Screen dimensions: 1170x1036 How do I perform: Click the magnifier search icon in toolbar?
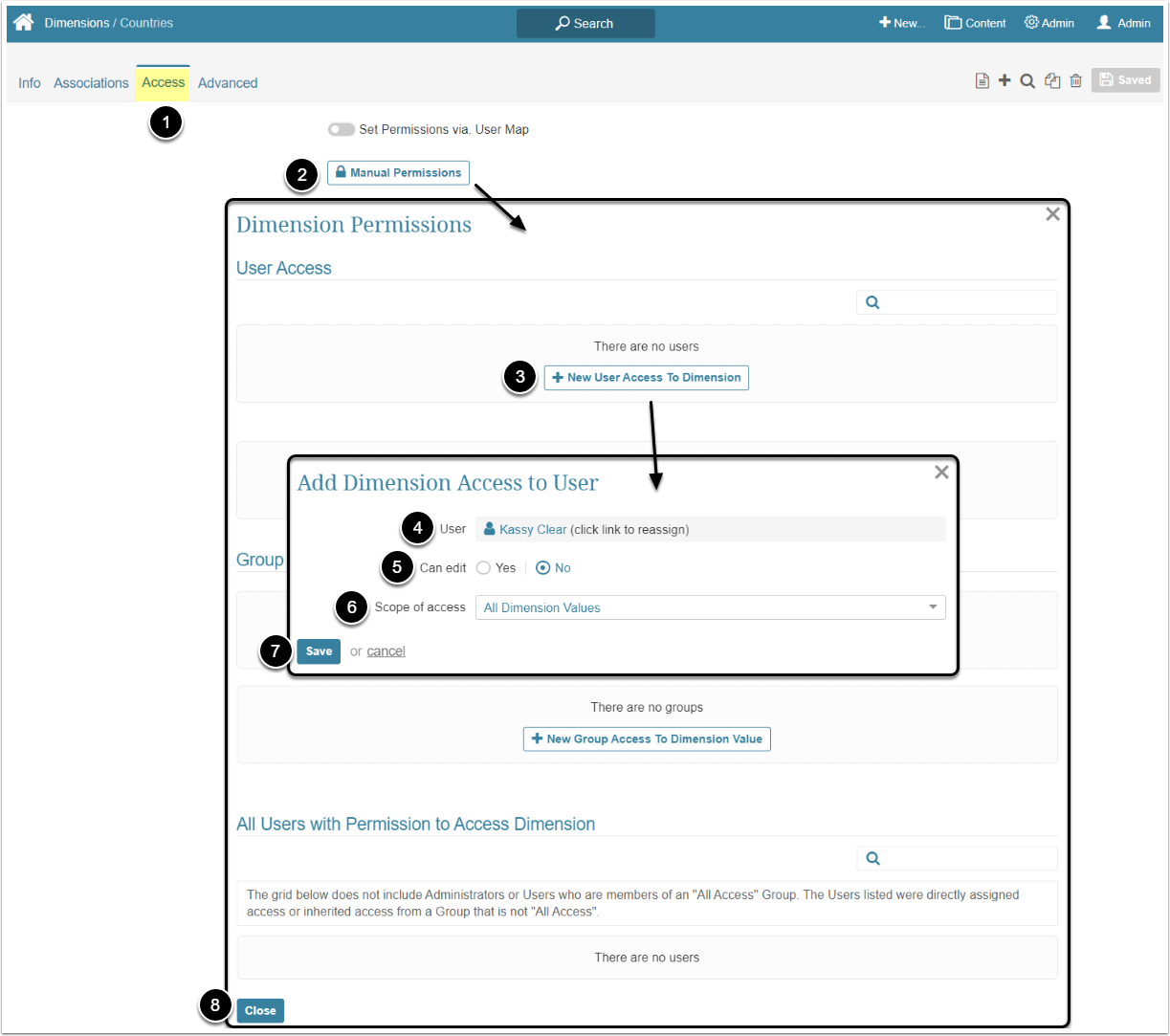pos(1027,81)
